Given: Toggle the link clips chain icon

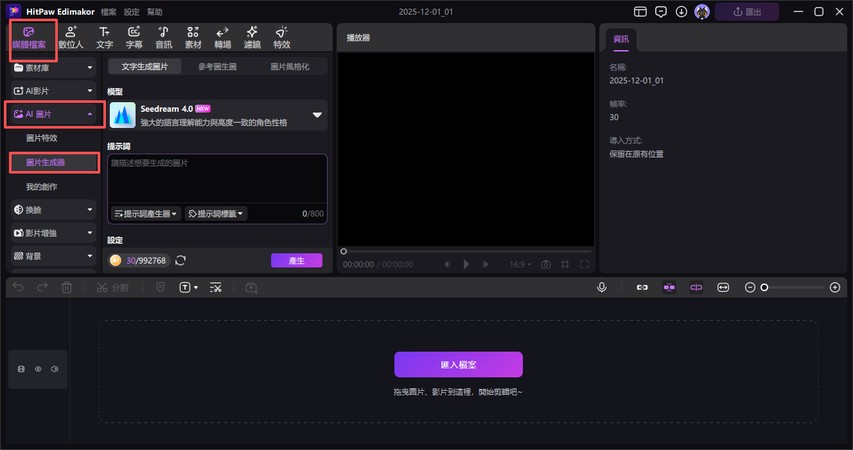Looking at the screenshot, I should click(x=642, y=287).
